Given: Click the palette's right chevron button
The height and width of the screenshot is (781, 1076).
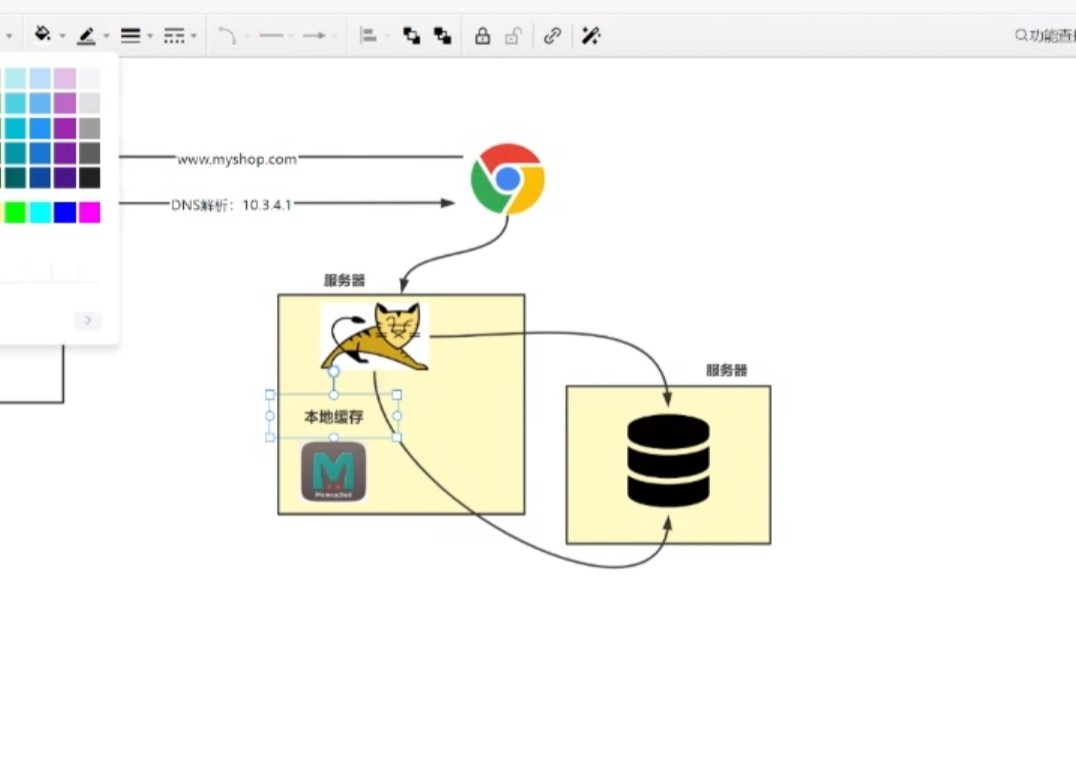Looking at the screenshot, I should pos(88,320).
